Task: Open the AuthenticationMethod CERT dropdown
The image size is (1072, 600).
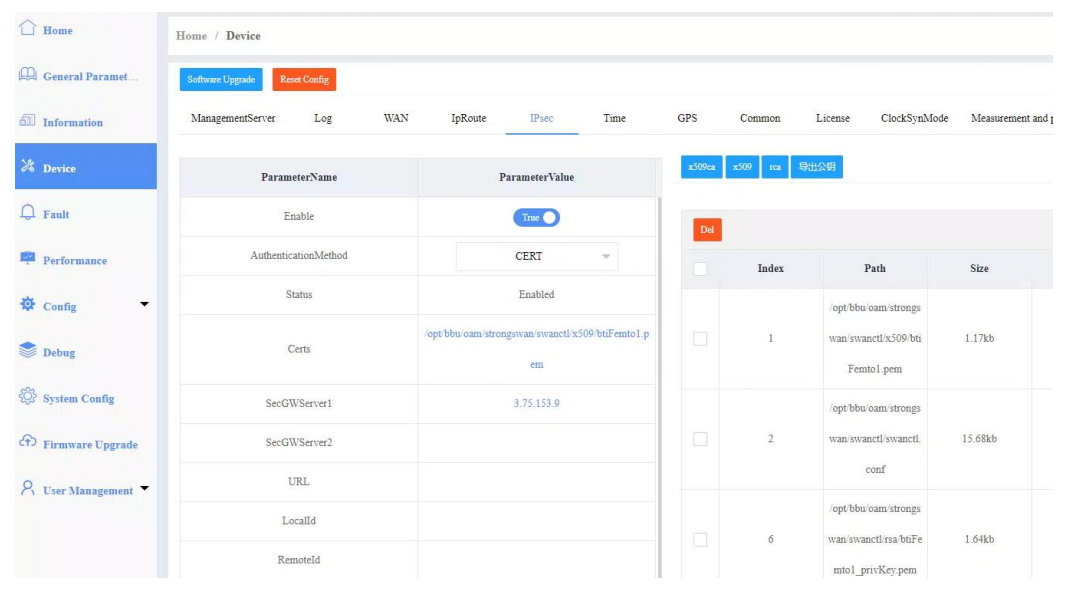Action: (x=536, y=256)
